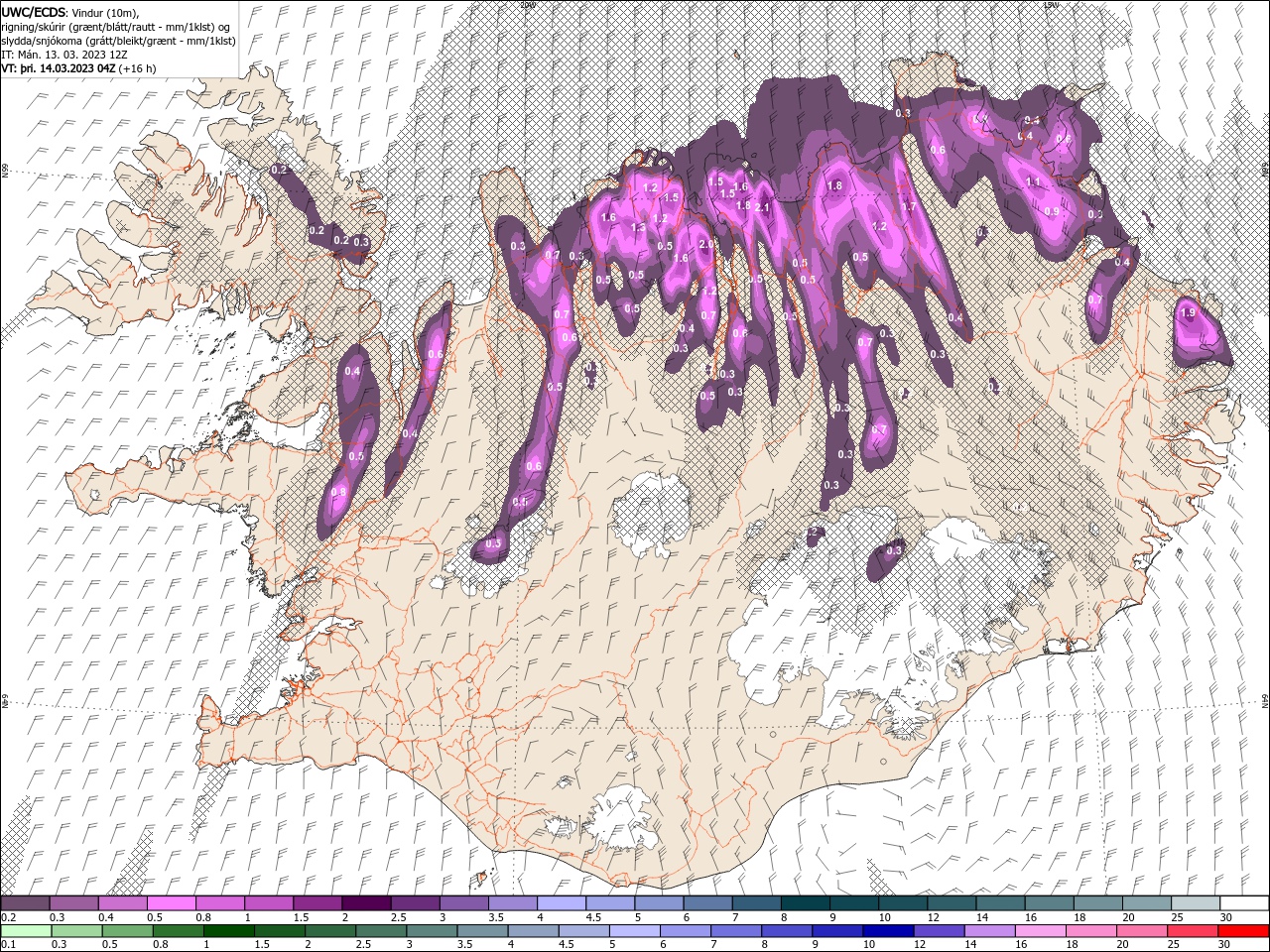Select the upper legend swatch between 14 and 16
The image size is (1270, 952).
1000,903
